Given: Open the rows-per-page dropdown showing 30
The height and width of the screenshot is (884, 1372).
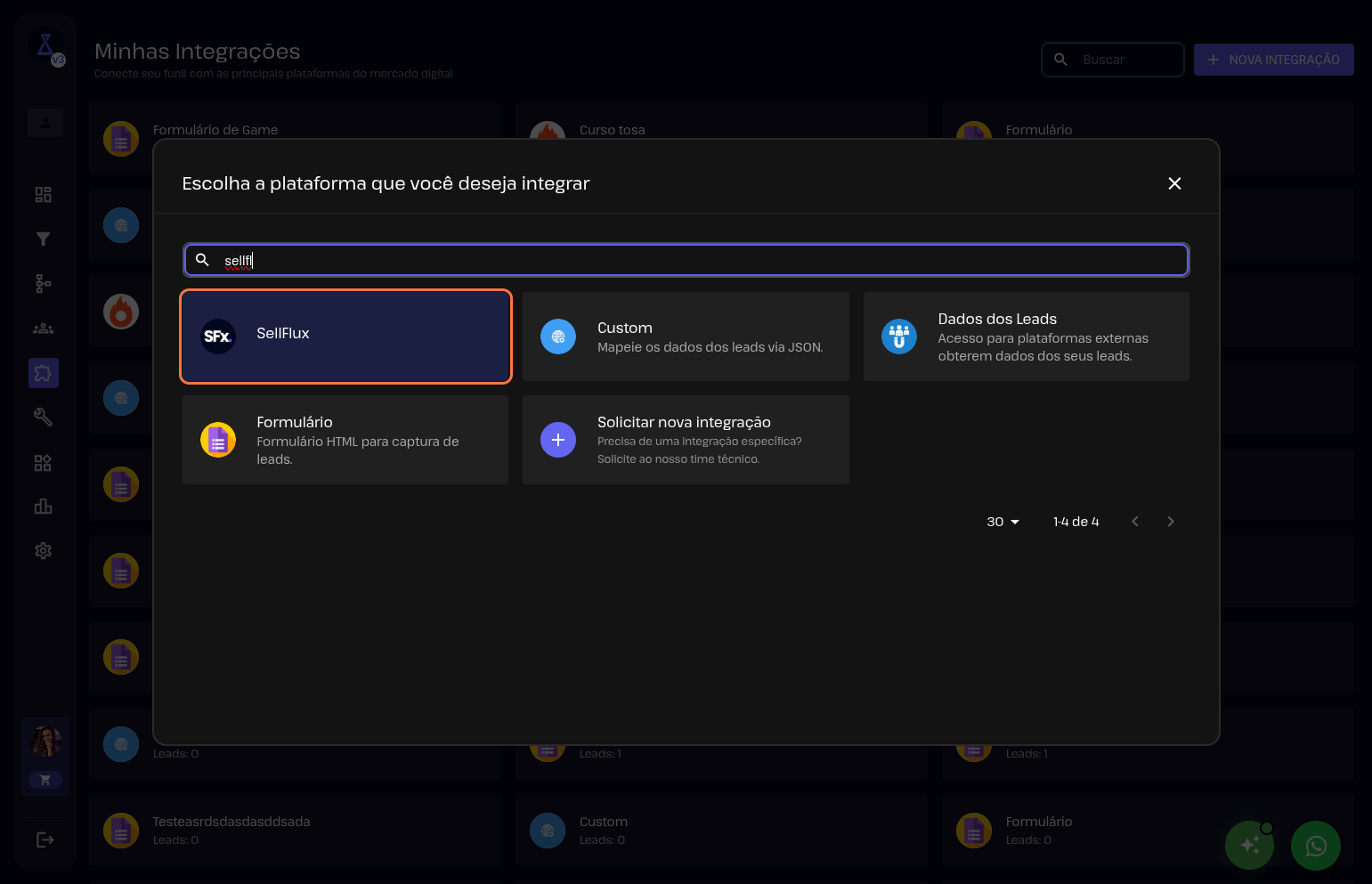Looking at the screenshot, I should [1003, 522].
